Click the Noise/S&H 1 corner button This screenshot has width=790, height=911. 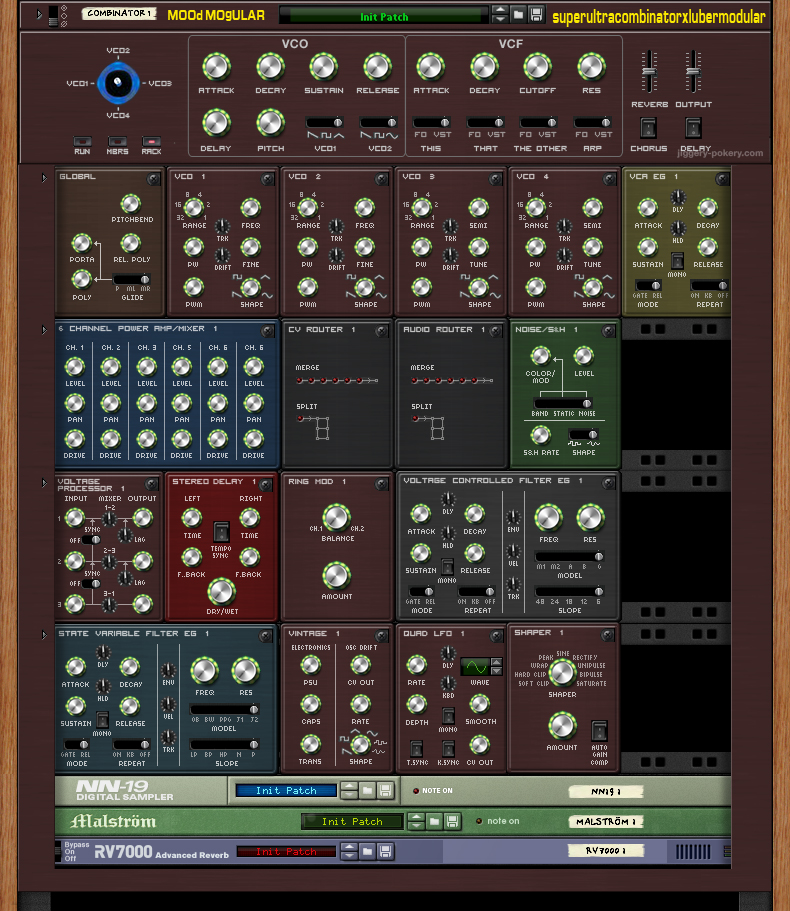pyautogui.click(x=608, y=331)
